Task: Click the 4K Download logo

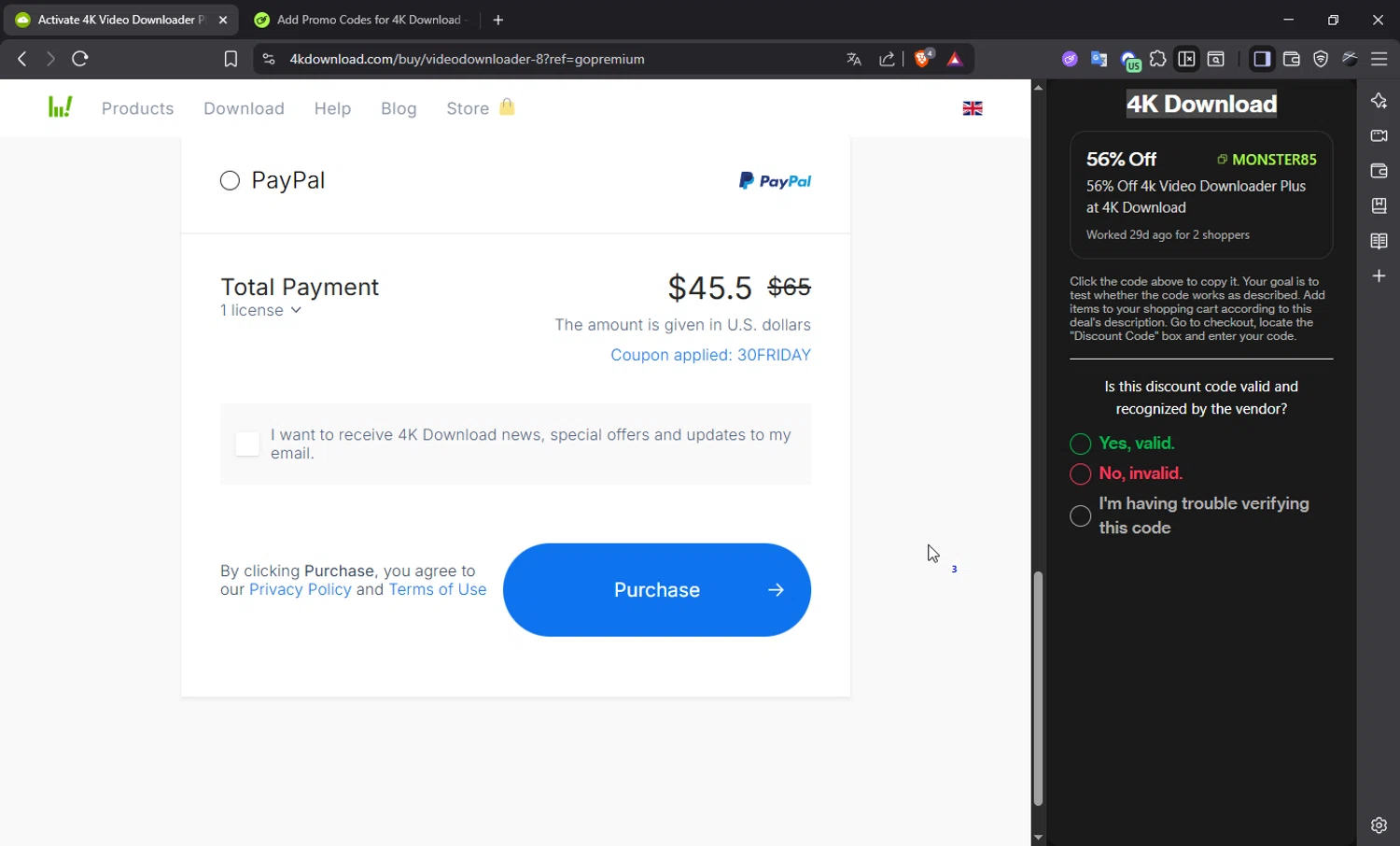Action: point(61,106)
